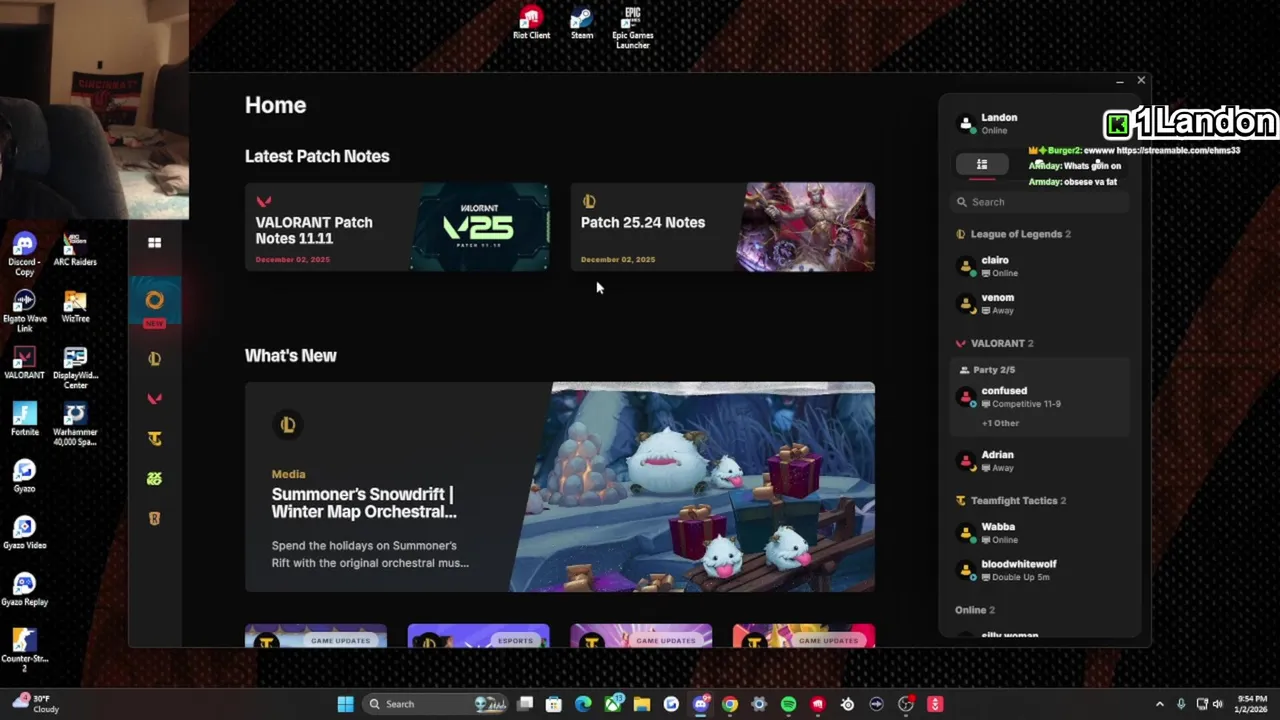
Task: Open the ESPORTS tagged news card
Action: click(x=478, y=636)
